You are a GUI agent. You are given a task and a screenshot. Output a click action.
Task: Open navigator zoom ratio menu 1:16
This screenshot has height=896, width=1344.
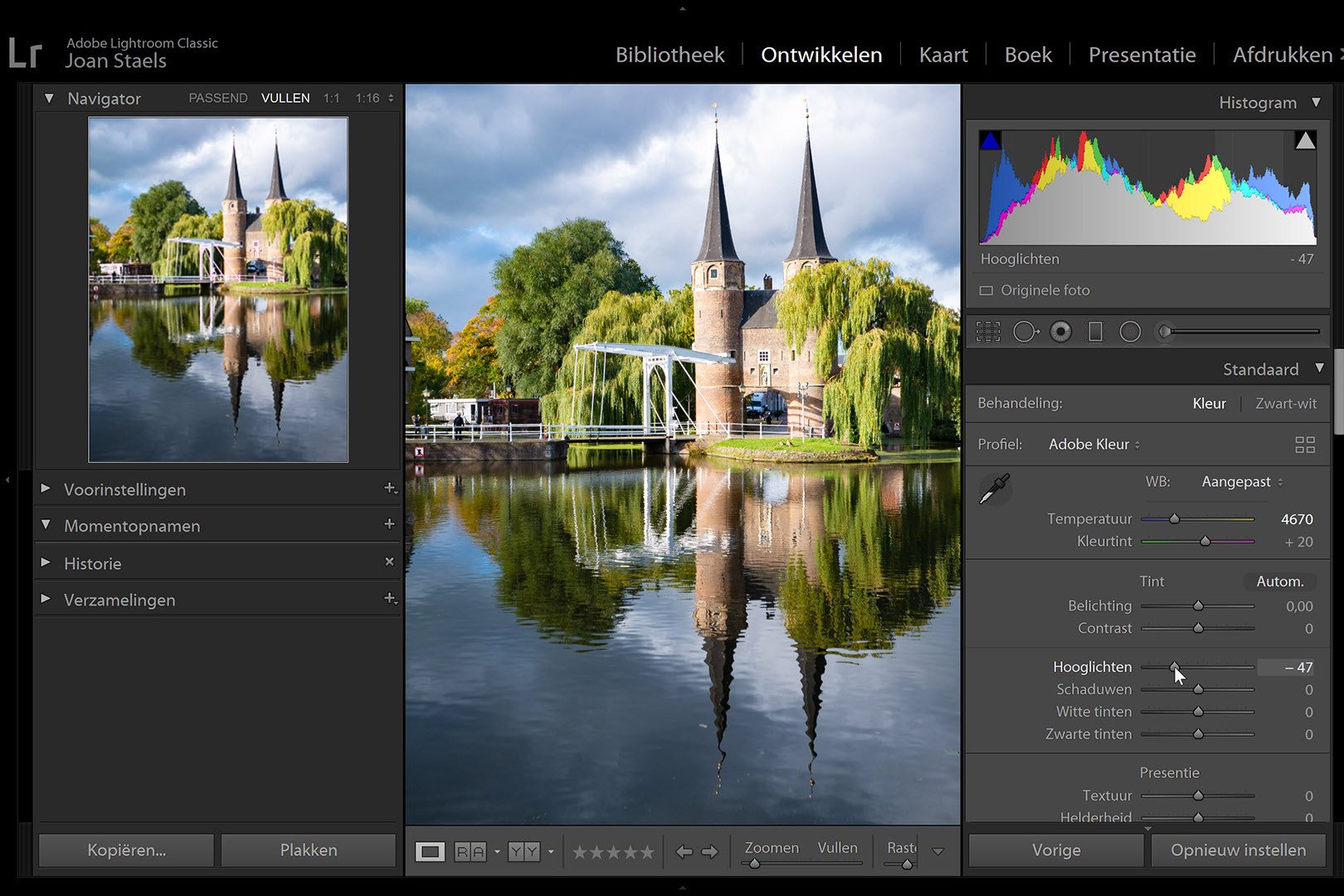pyautogui.click(x=375, y=98)
